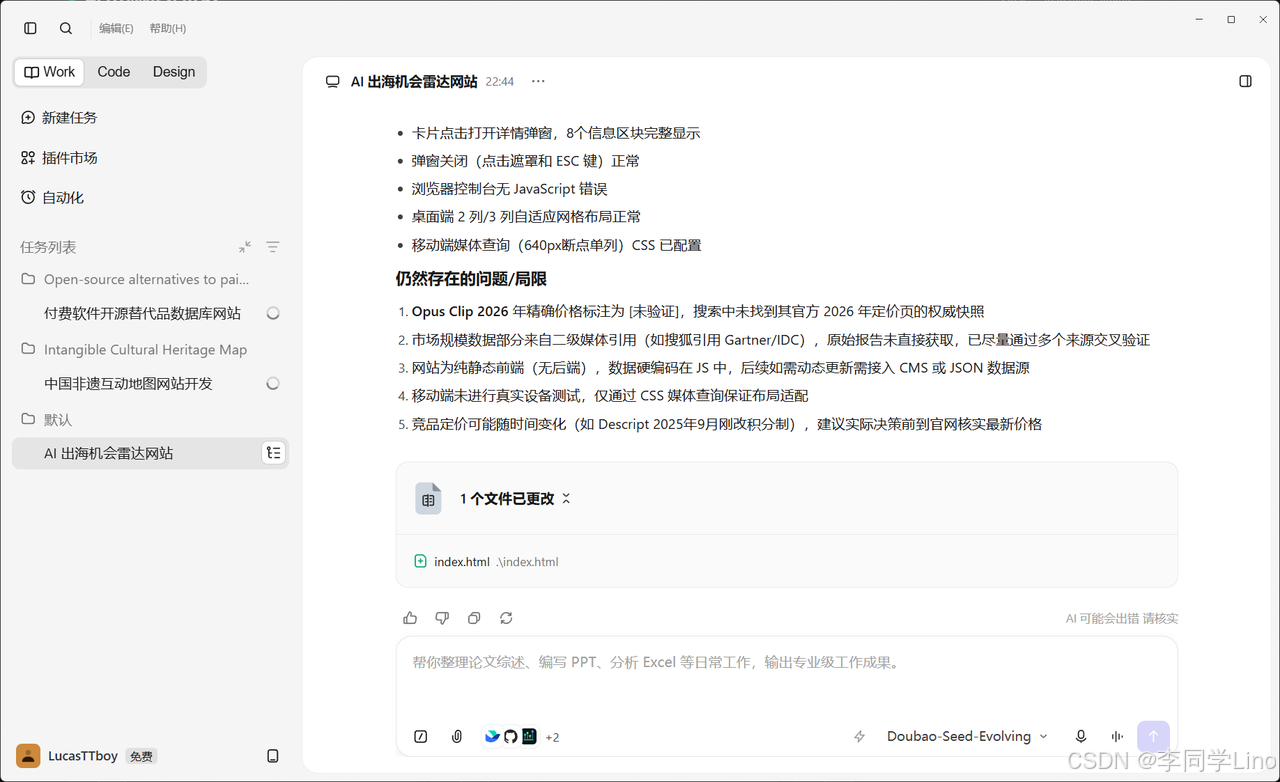The width and height of the screenshot is (1280, 782).
Task: Click the 22:44 timestamp in the header
Action: pos(500,82)
